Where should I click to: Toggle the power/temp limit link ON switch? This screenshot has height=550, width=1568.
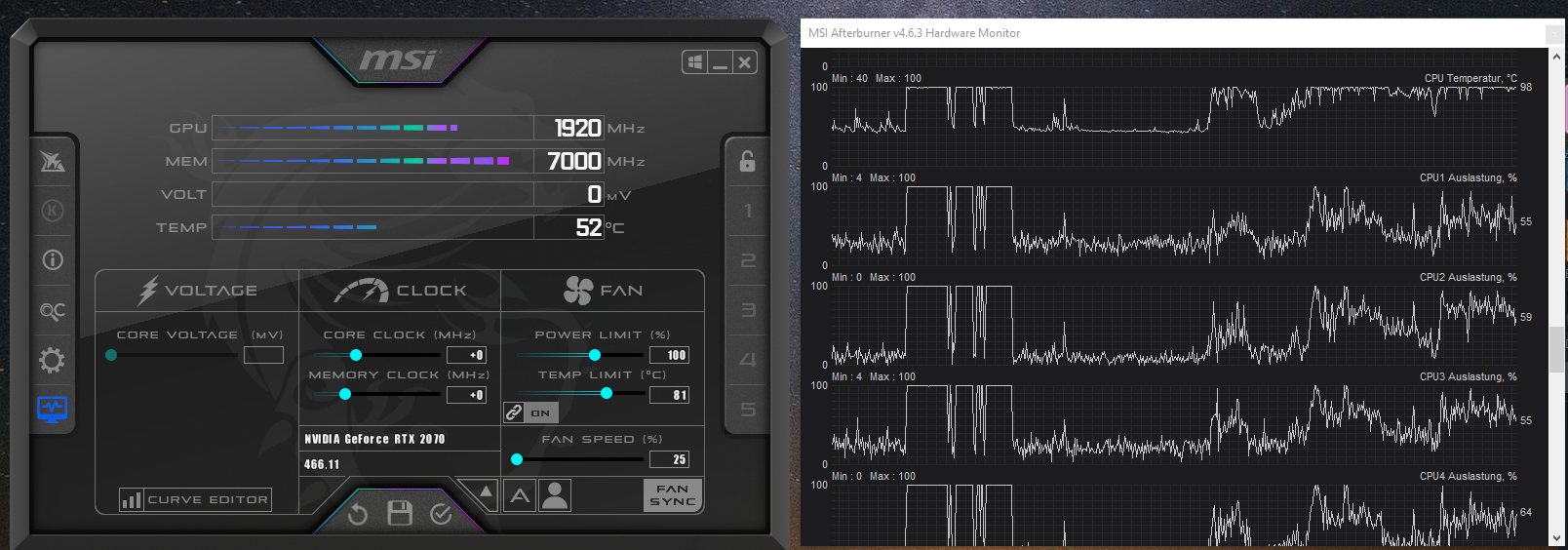pyautogui.click(x=541, y=412)
